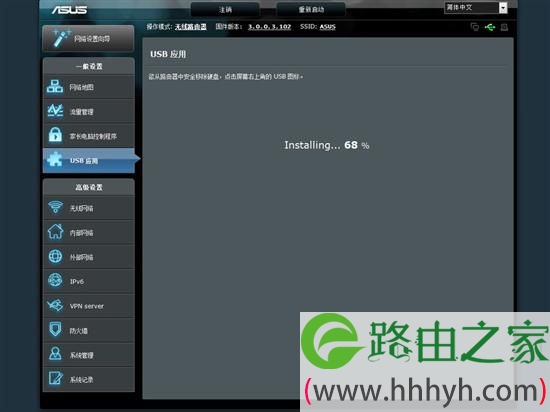The width and height of the screenshot is (550, 412).
Task: Select VPN server menu item
Action: click(x=89, y=306)
